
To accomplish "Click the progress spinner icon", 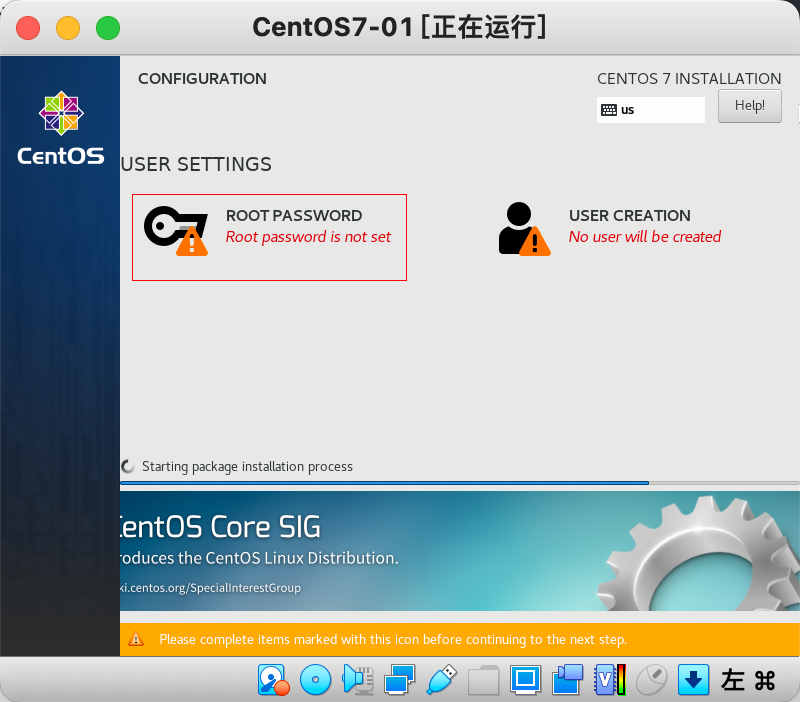I will [x=128, y=466].
